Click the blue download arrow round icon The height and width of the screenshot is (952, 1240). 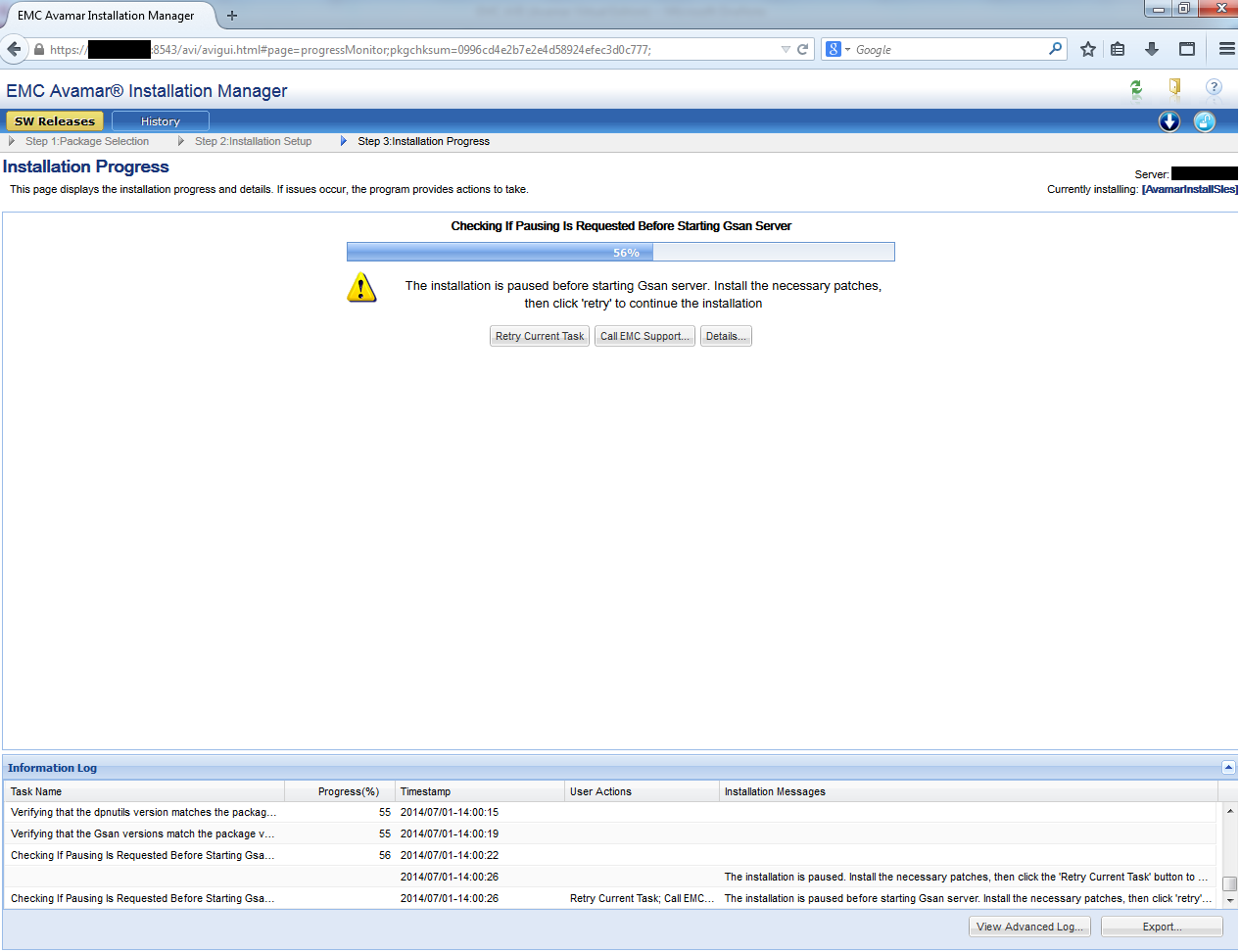coord(1169,121)
